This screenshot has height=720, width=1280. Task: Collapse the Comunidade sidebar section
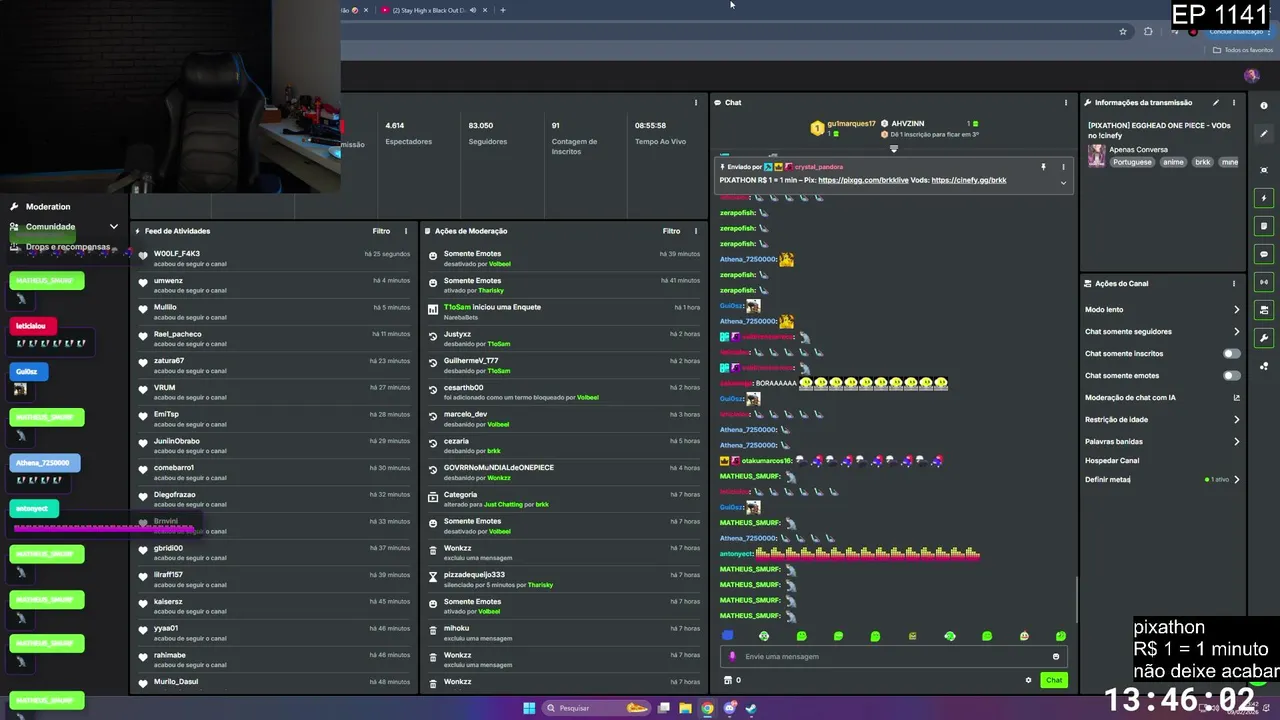coord(114,227)
